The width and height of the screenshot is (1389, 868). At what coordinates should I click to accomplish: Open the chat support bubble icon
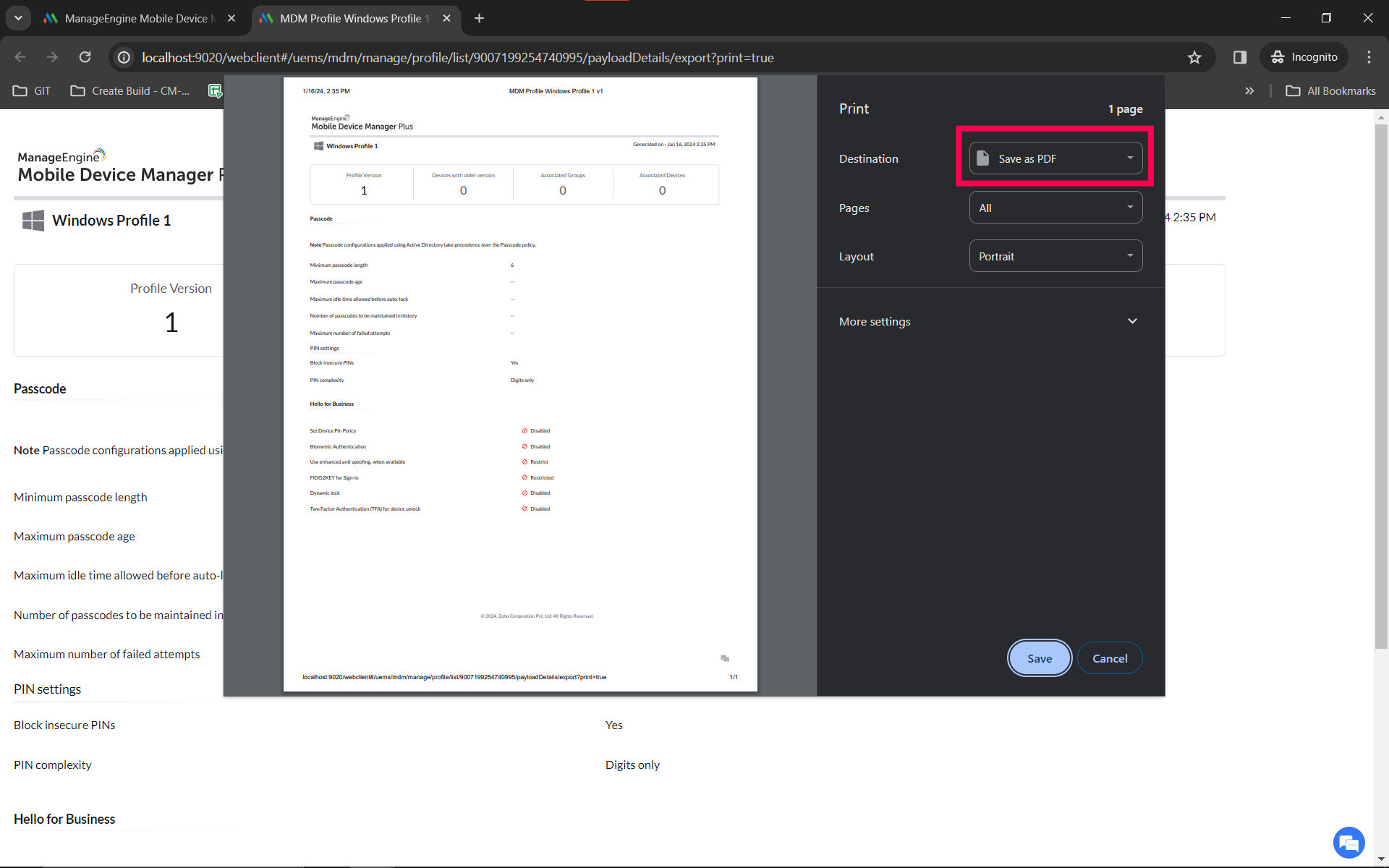(1348, 843)
